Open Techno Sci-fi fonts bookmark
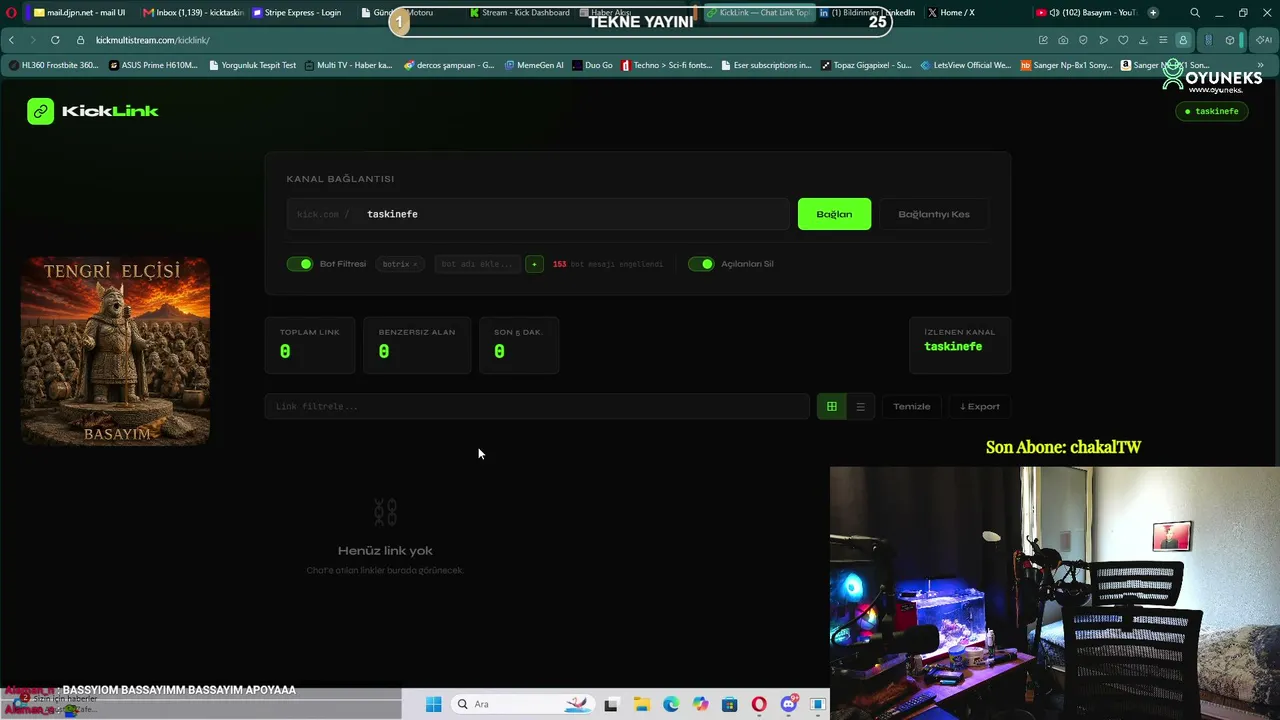The width and height of the screenshot is (1280, 720). pyautogui.click(x=666, y=65)
